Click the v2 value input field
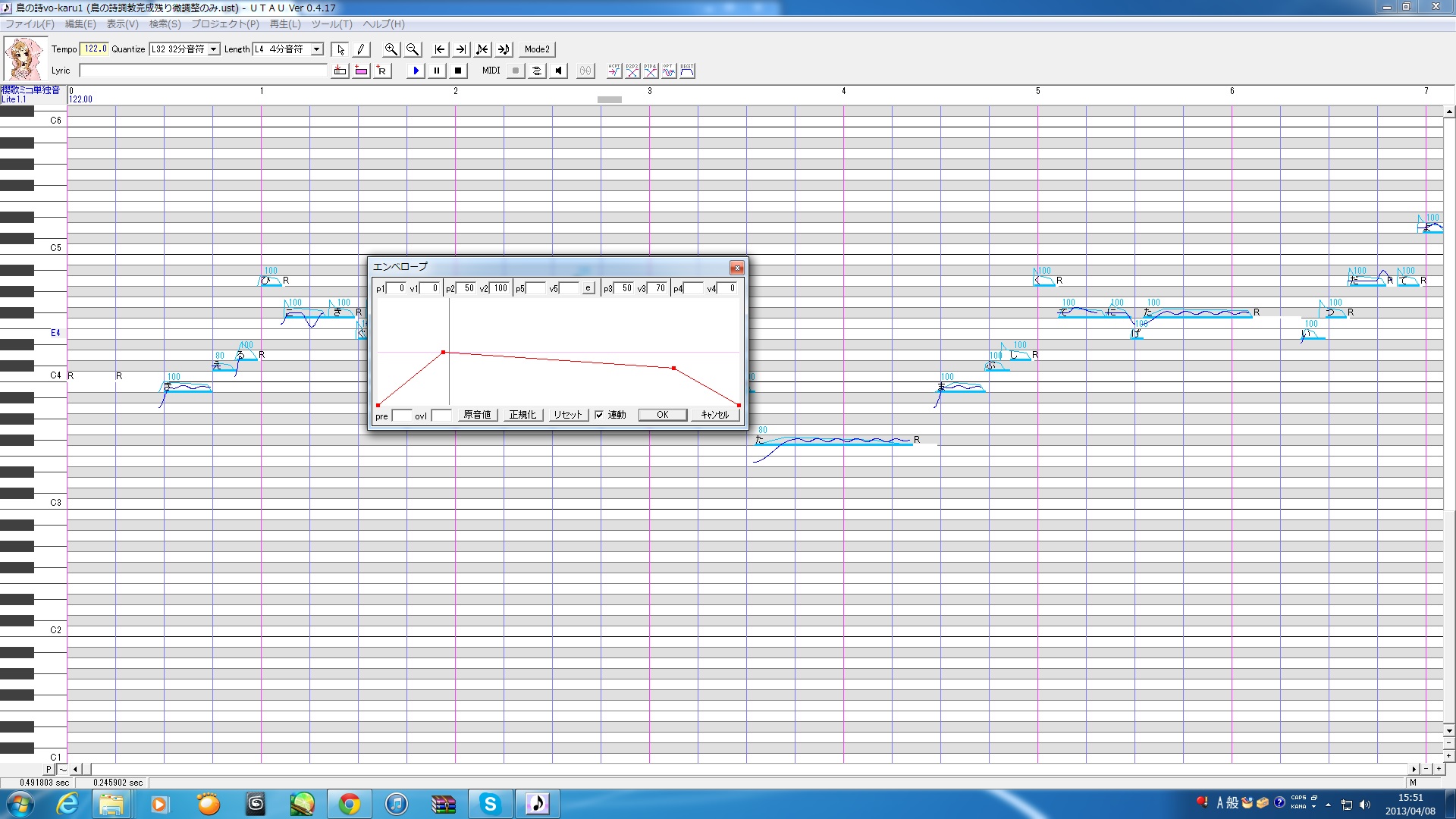Image resolution: width=1456 pixels, height=819 pixels. tap(500, 288)
